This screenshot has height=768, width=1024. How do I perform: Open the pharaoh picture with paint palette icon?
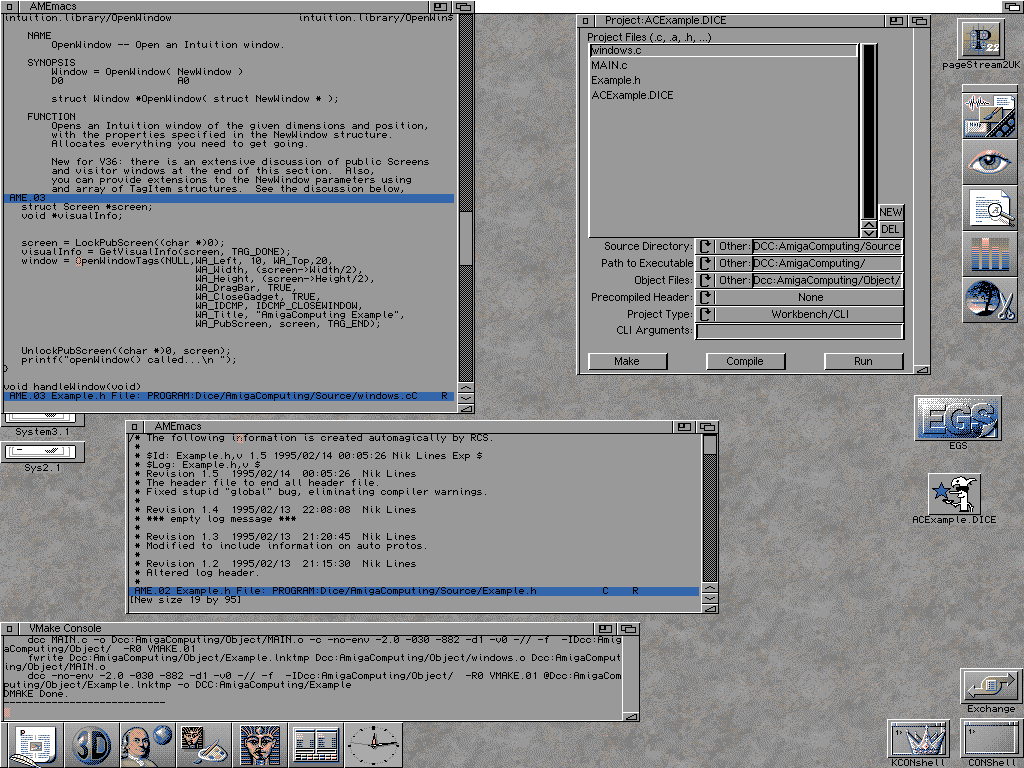pyautogui.click(x=204, y=745)
